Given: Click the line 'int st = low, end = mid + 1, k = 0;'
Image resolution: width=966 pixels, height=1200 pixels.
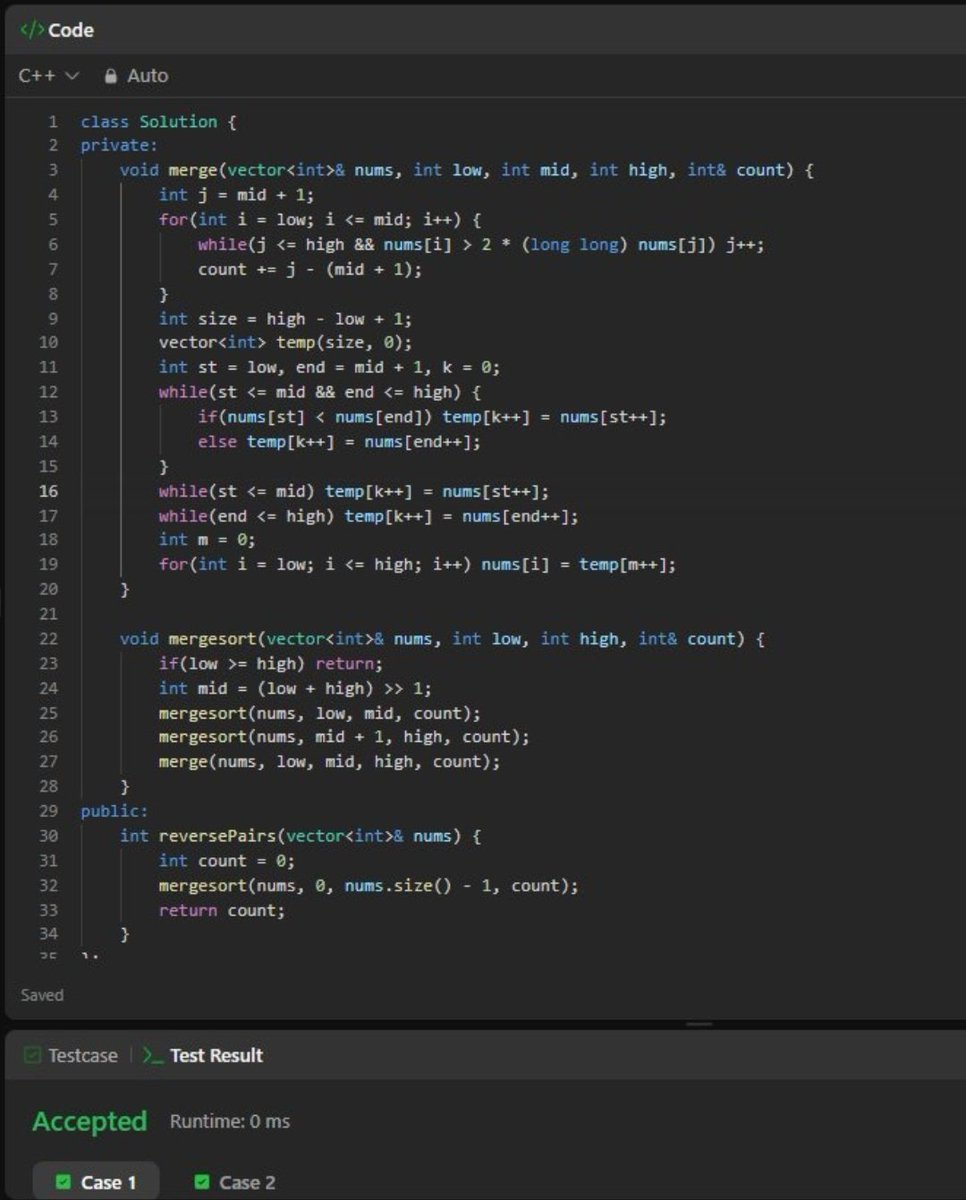Looking at the screenshot, I should point(329,367).
